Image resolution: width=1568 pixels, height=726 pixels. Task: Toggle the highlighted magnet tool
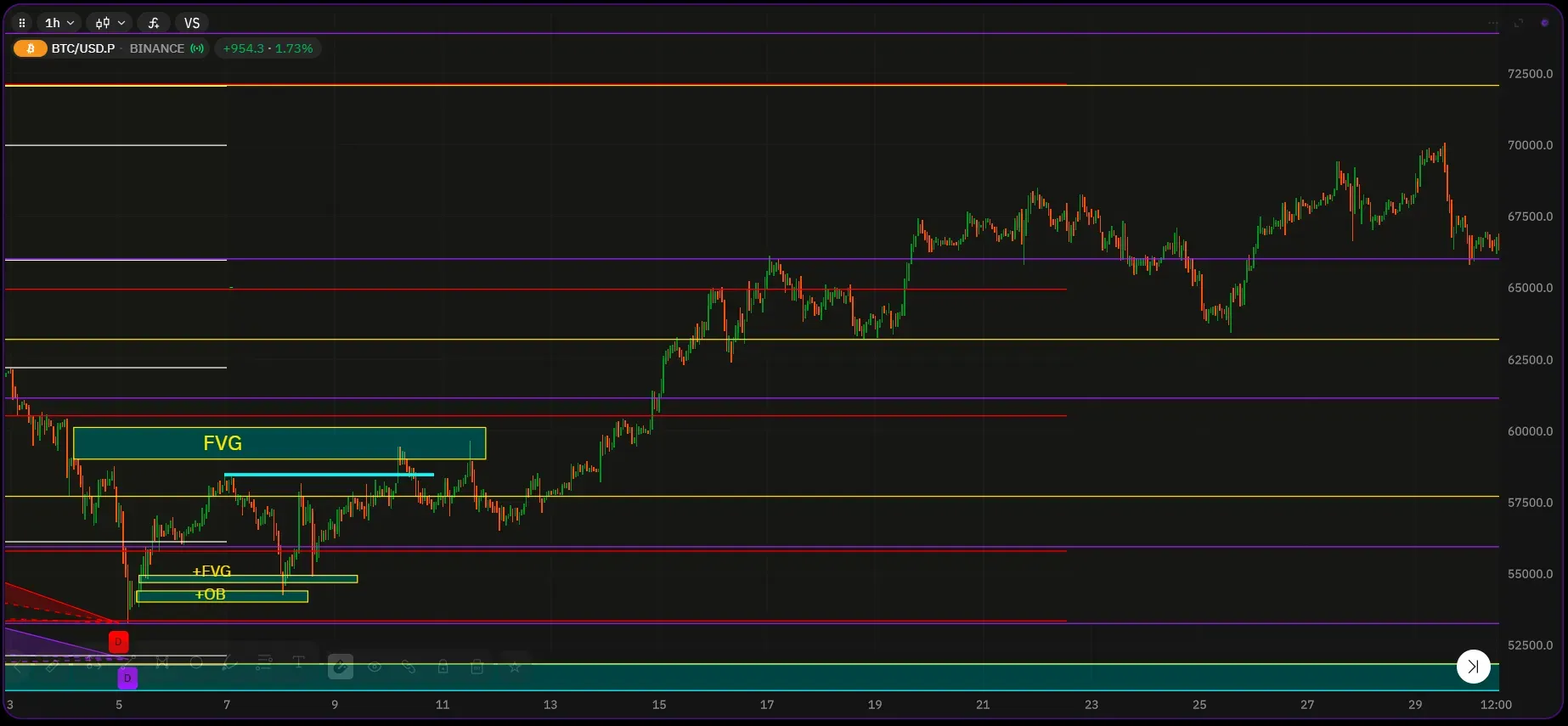[x=341, y=667]
